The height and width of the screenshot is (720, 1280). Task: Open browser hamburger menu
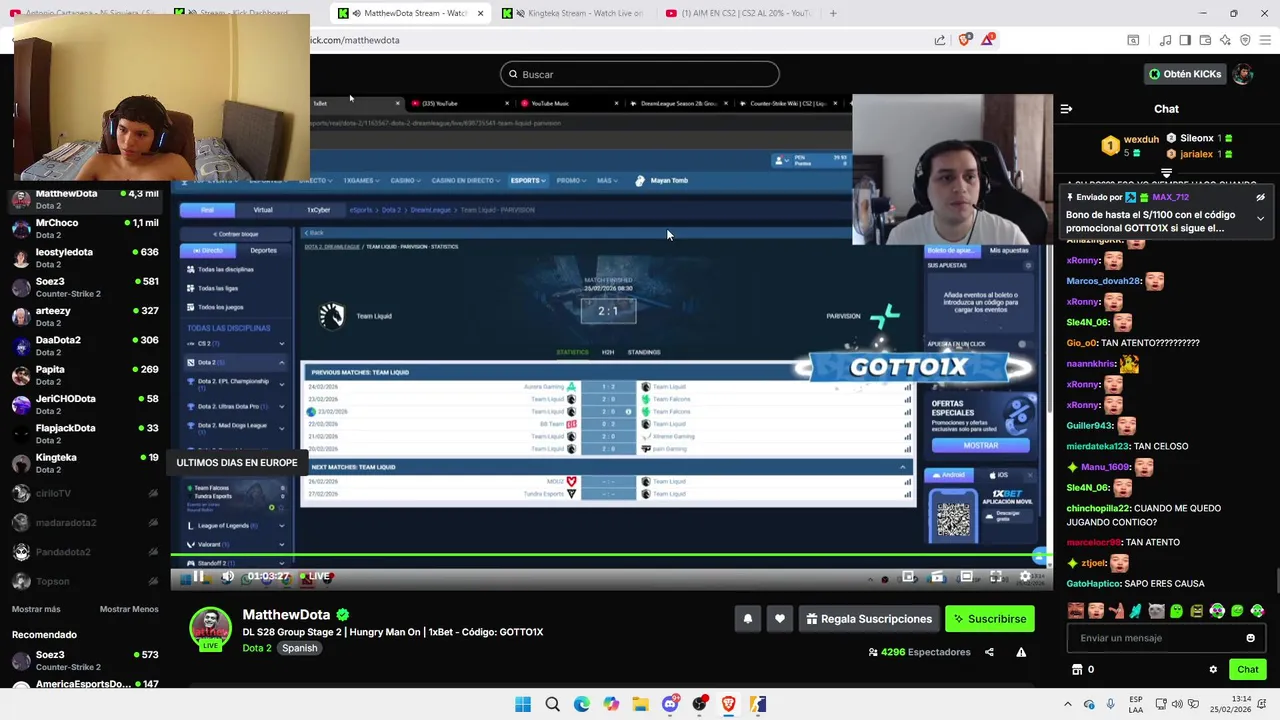1266,40
